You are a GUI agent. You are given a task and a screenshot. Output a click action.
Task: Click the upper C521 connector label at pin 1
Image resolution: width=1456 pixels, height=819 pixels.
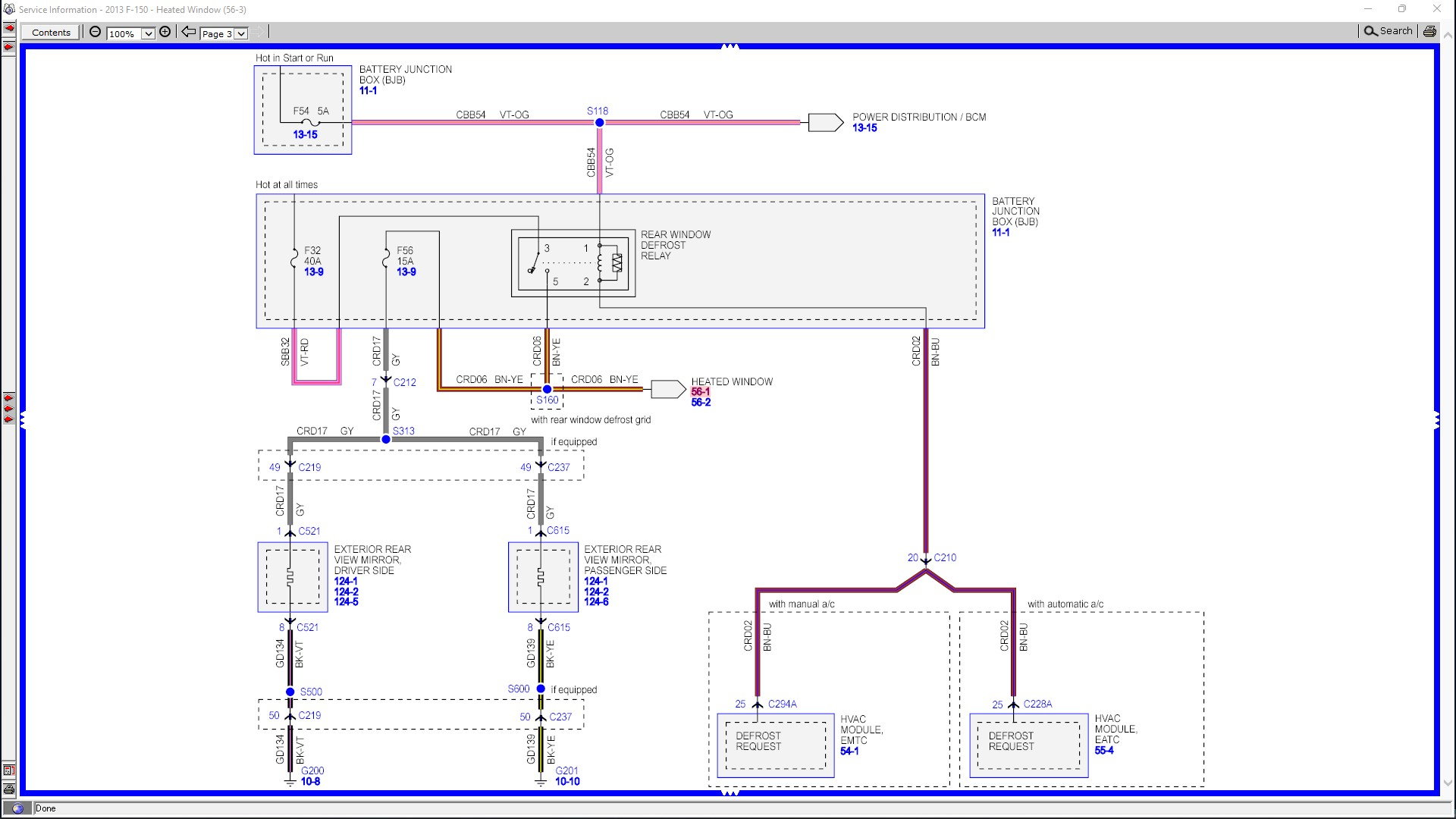309,531
